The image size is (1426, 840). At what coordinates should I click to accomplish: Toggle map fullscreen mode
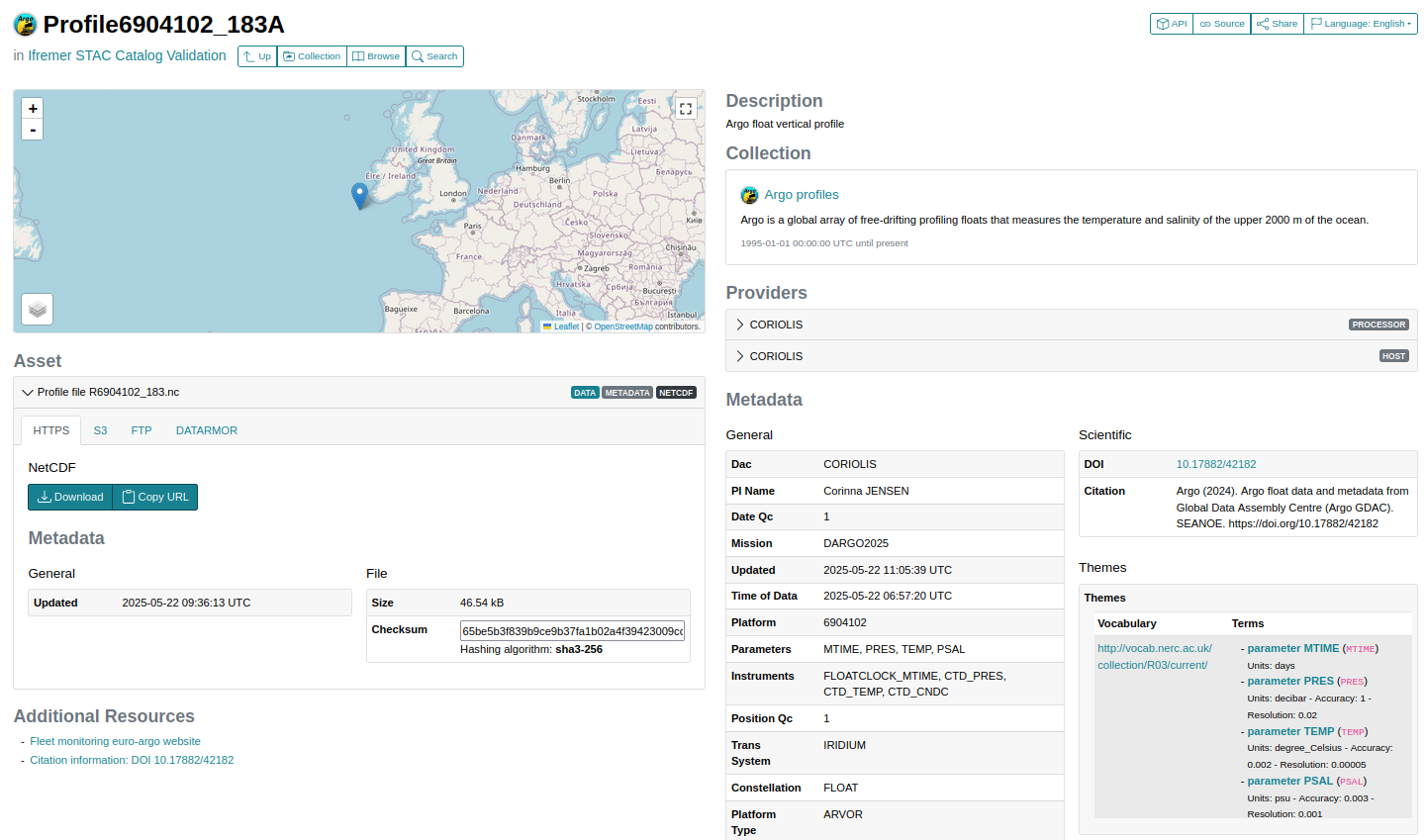click(686, 108)
